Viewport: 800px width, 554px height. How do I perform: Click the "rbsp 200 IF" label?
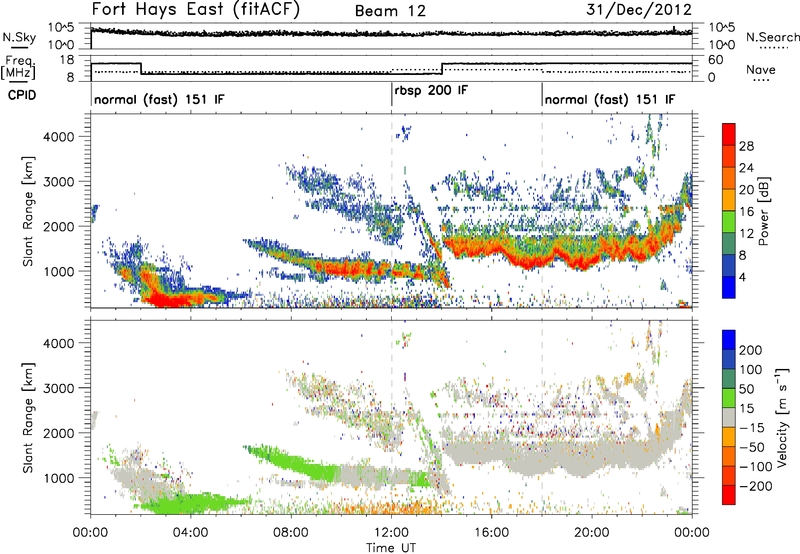[431, 90]
